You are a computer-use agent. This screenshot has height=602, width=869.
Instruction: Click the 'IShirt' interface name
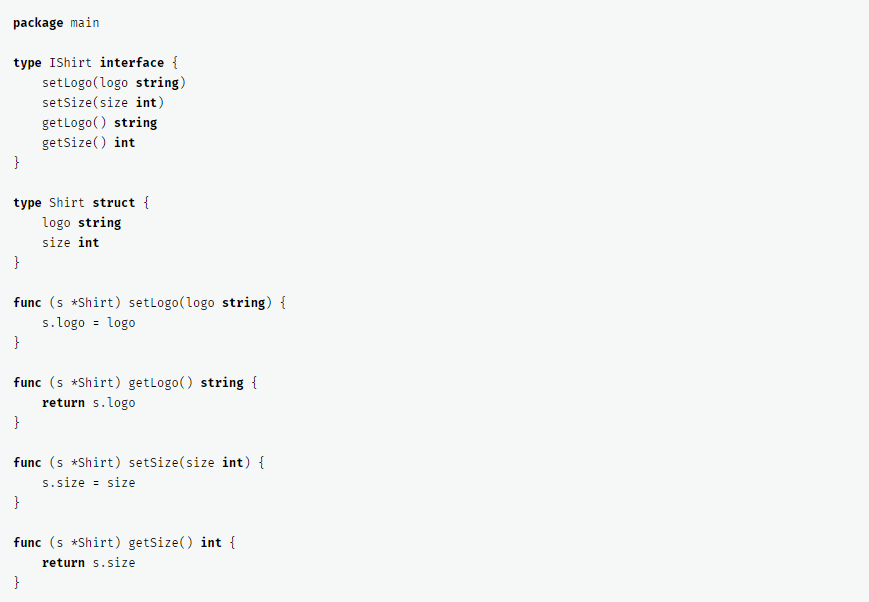click(70, 62)
